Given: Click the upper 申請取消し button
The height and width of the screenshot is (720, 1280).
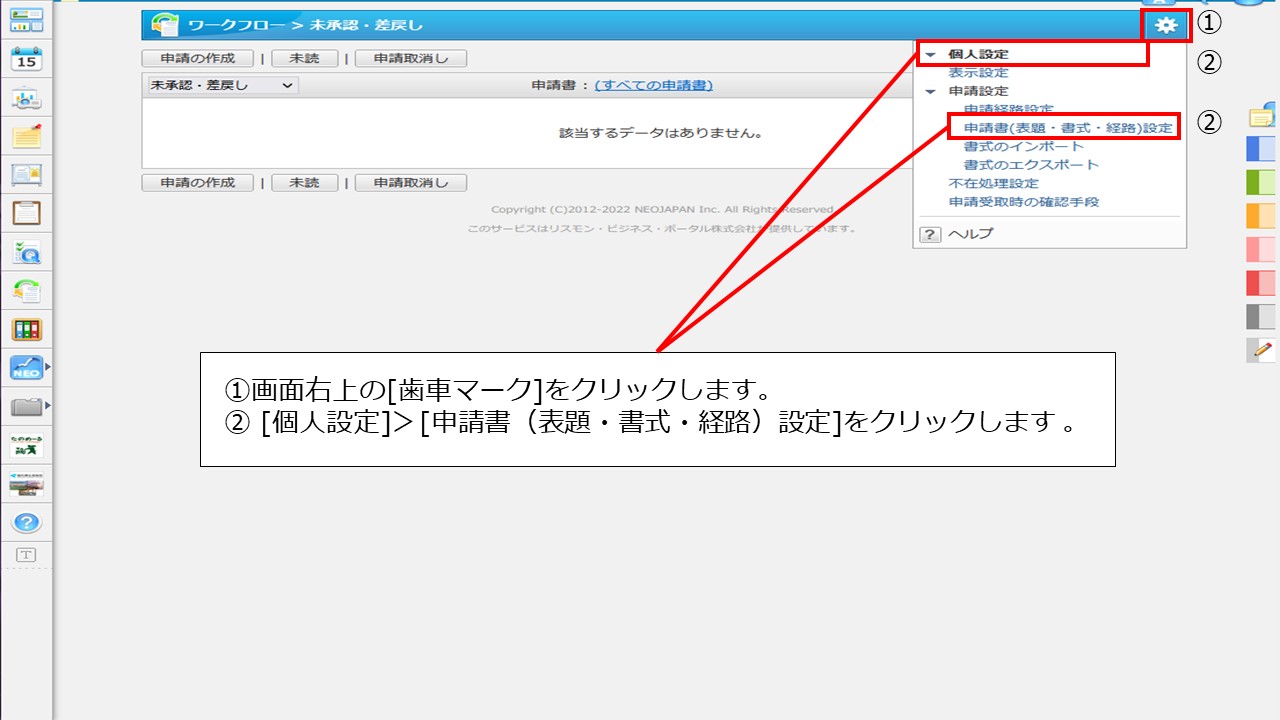Looking at the screenshot, I should pos(411,59).
